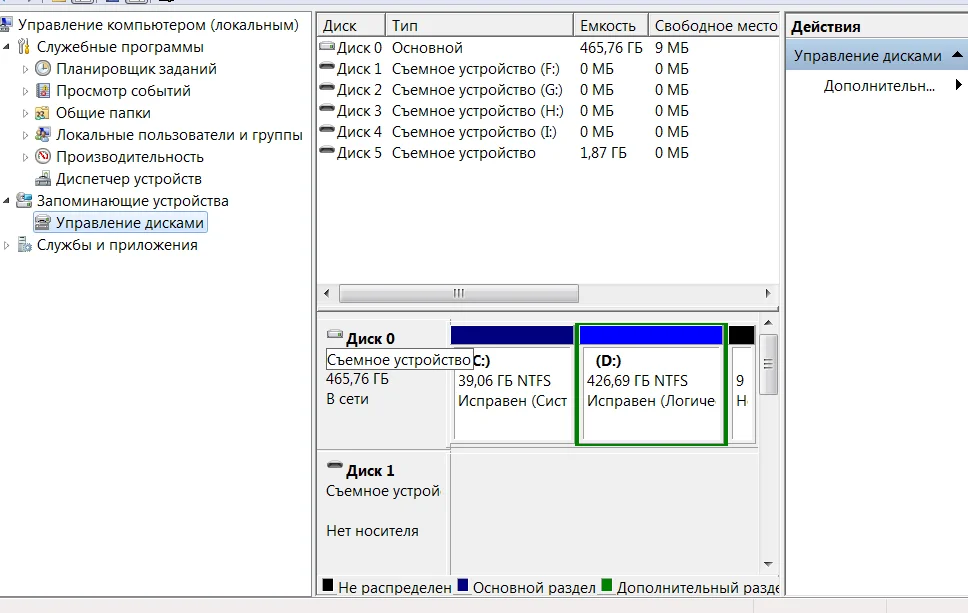Click the graphical pane scroll up arrow
The height and width of the screenshot is (613, 968).
point(768,323)
